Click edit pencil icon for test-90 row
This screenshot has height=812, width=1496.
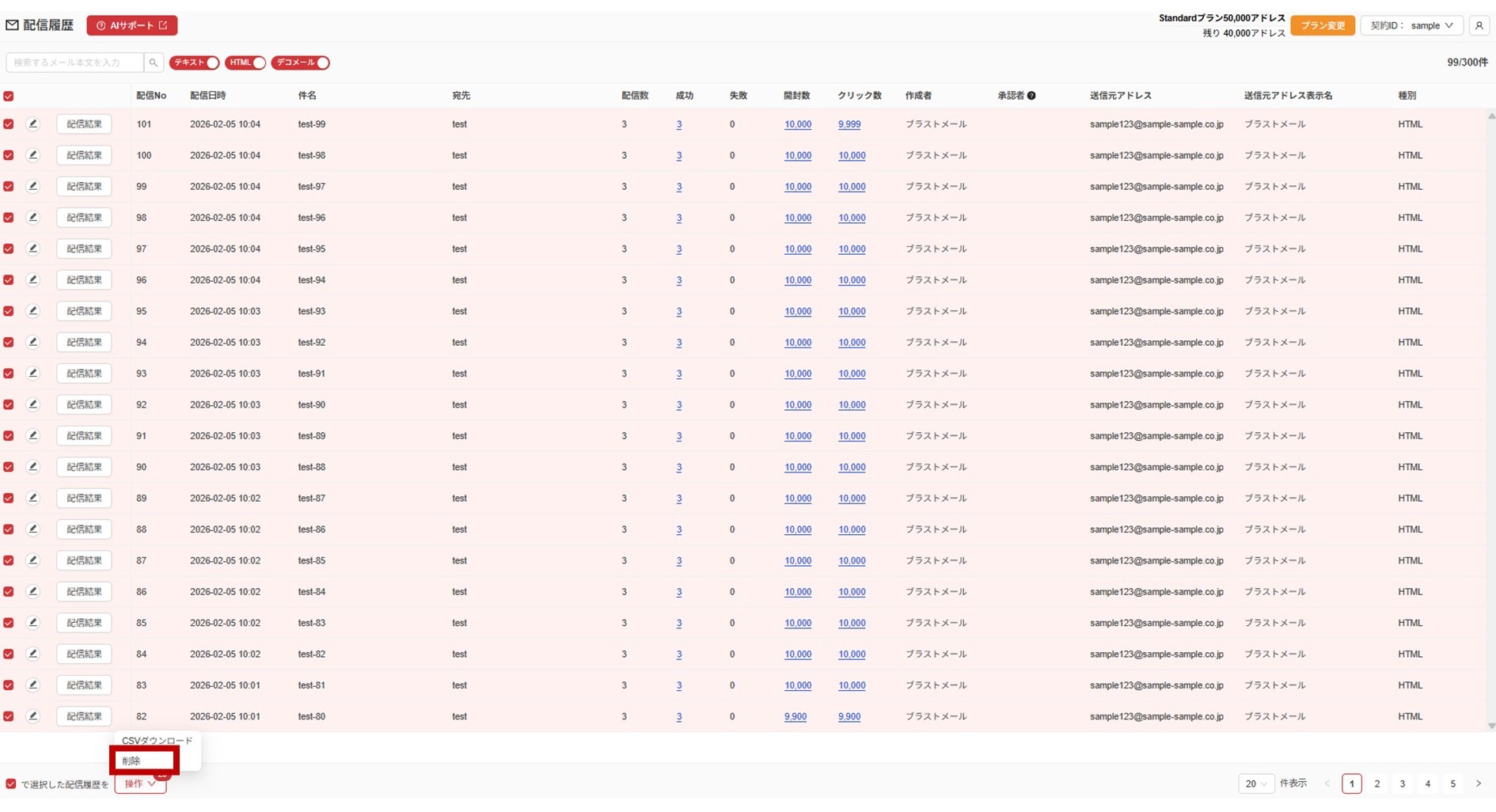point(32,404)
